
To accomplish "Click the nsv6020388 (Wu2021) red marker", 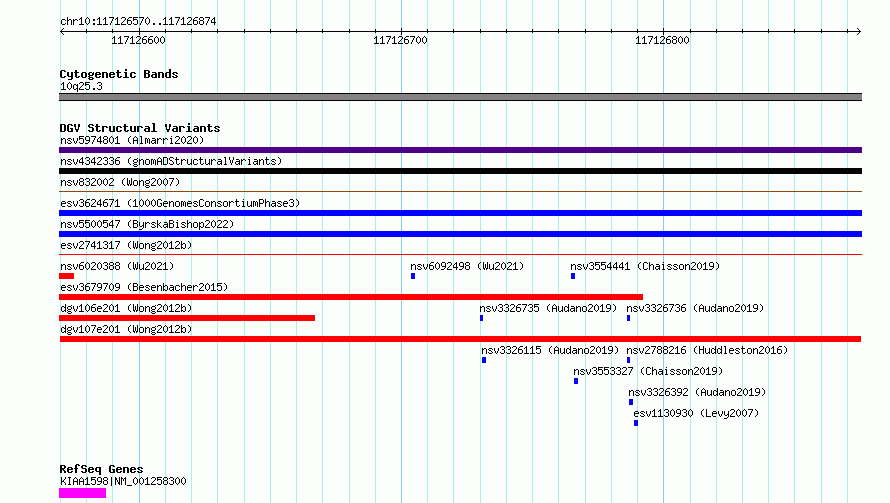I will [66, 276].
